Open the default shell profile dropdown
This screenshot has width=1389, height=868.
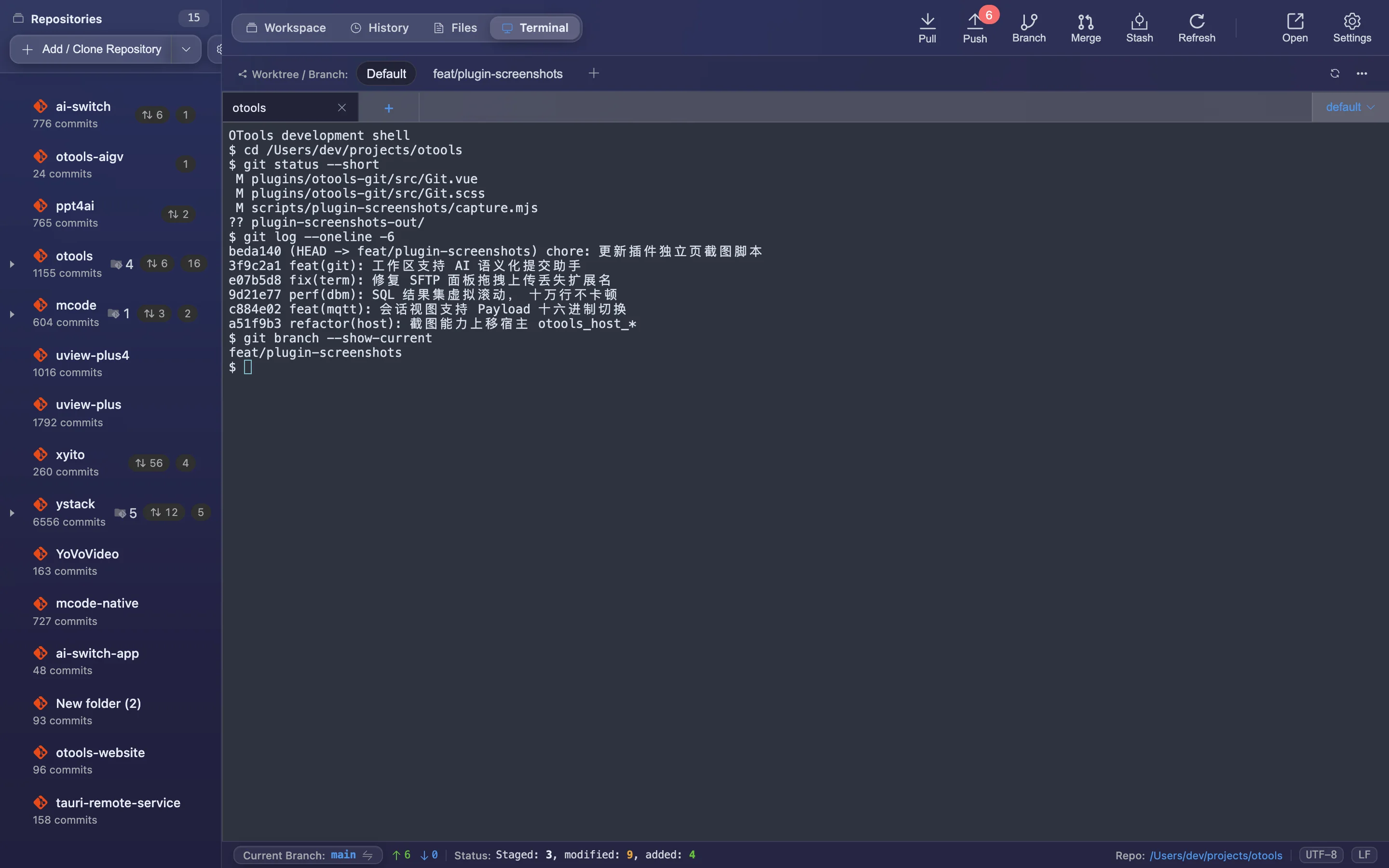(x=1349, y=108)
